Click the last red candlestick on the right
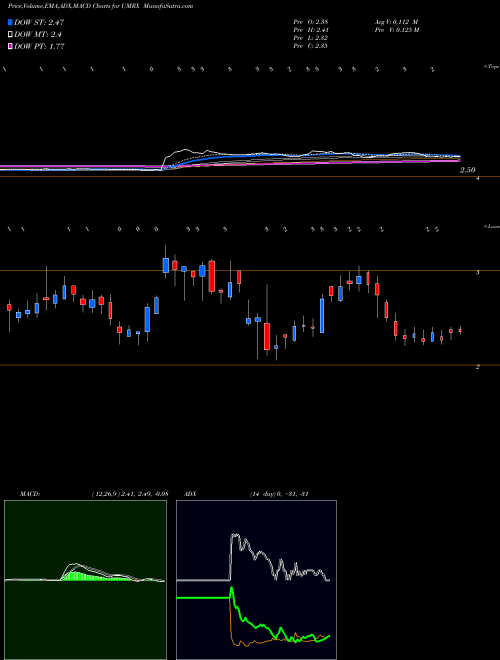 (x=460, y=331)
